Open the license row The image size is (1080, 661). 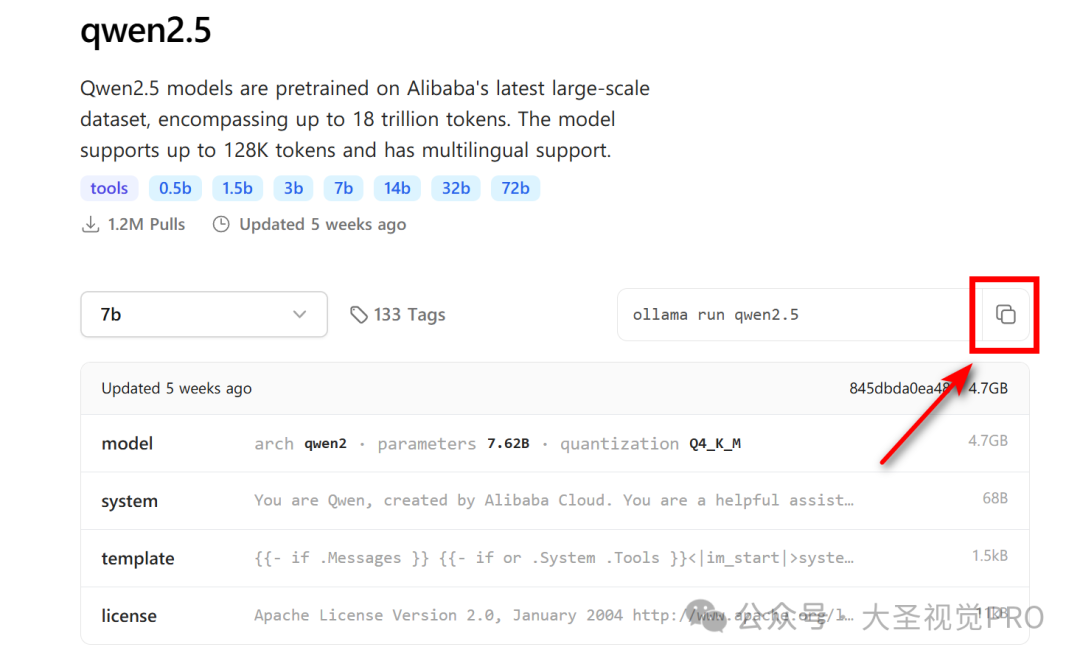point(554,616)
